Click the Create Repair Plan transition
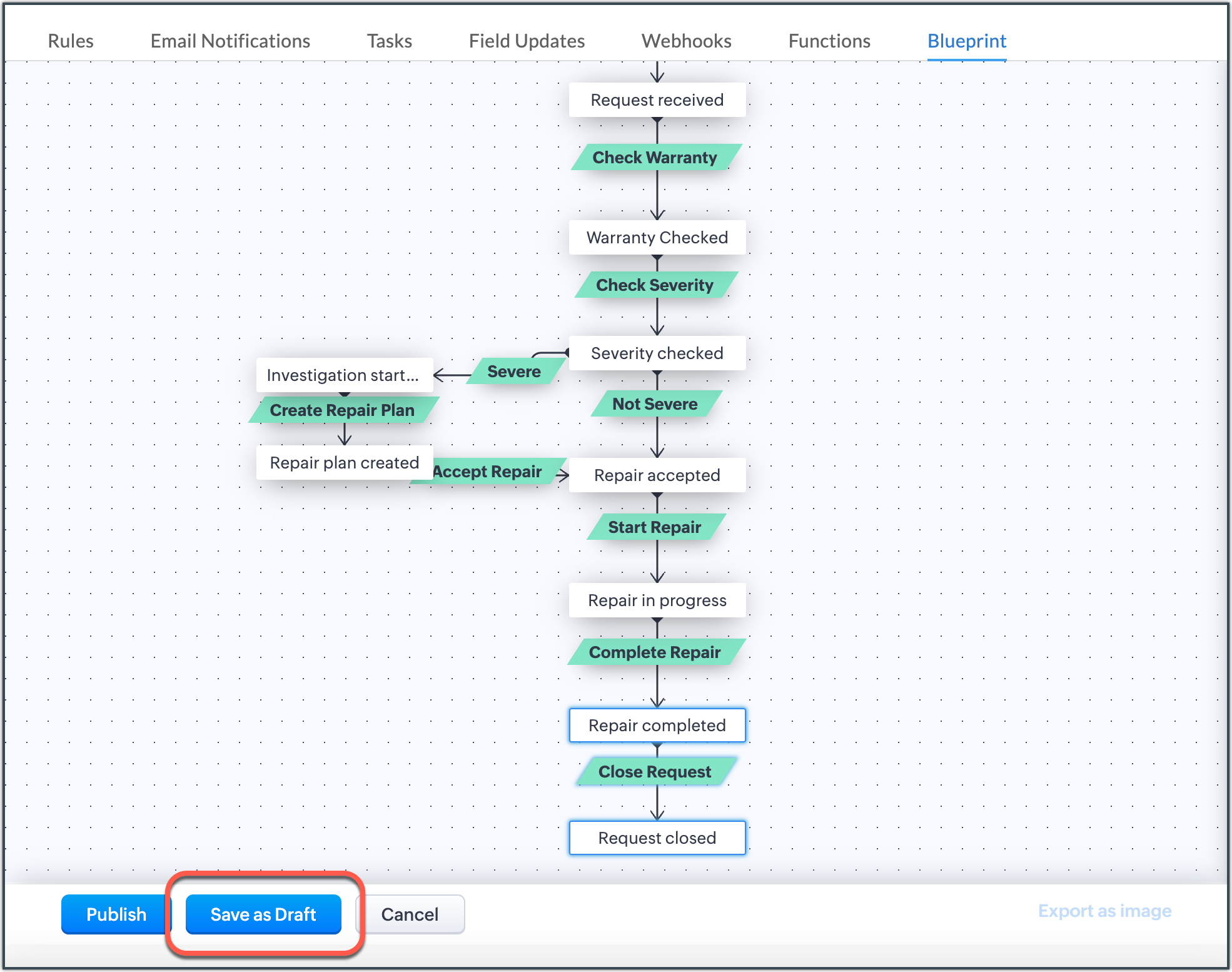Image resolution: width=1232 pixels, height=972 pixels. pyautogui.click(x=342, y=410)
